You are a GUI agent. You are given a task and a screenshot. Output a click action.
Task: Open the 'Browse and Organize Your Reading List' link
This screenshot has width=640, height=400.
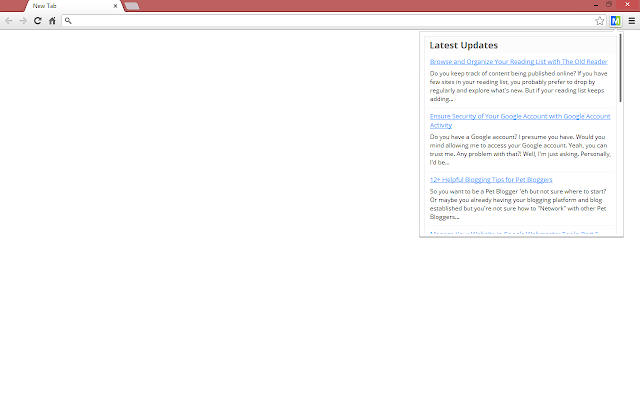[518, 62]
